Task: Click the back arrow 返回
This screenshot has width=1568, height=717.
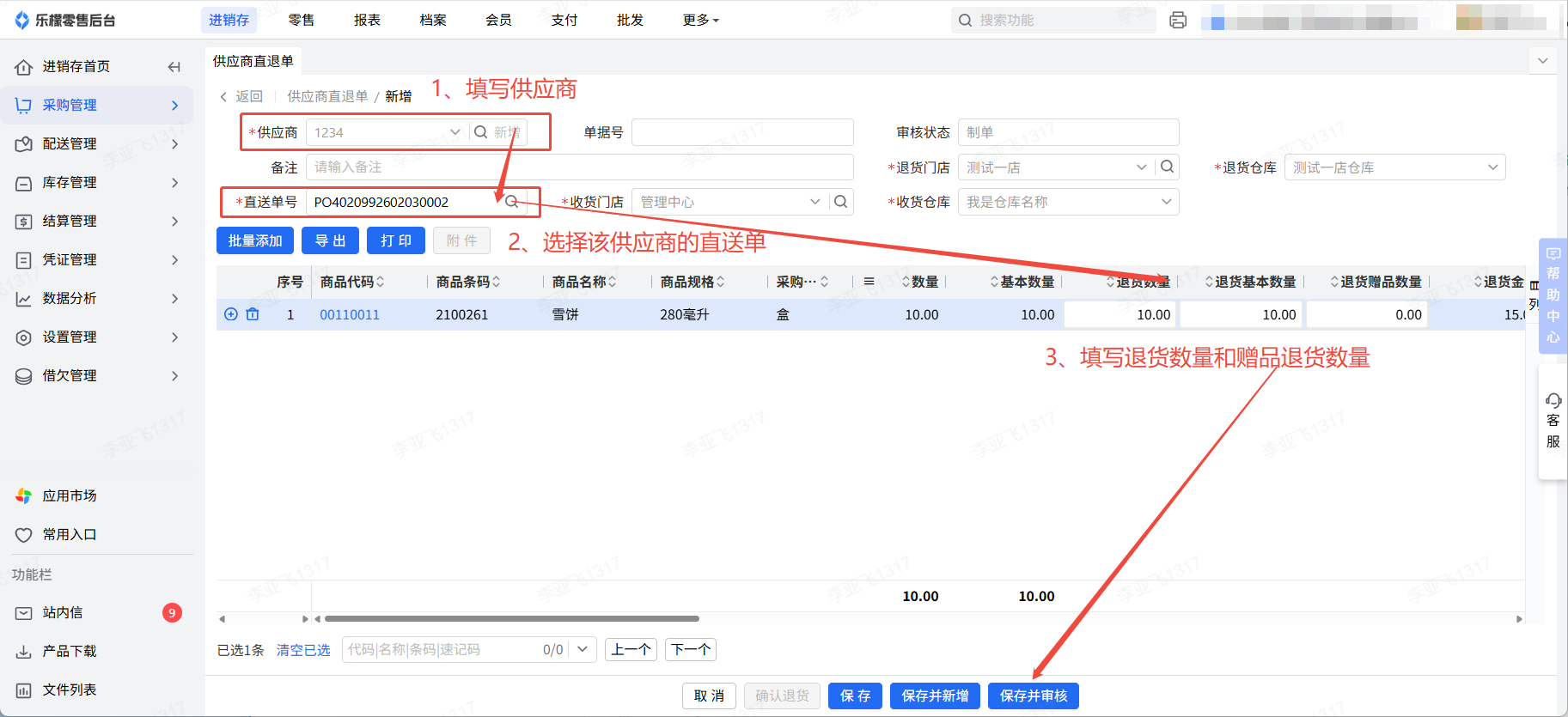Action: click(241, 96)
